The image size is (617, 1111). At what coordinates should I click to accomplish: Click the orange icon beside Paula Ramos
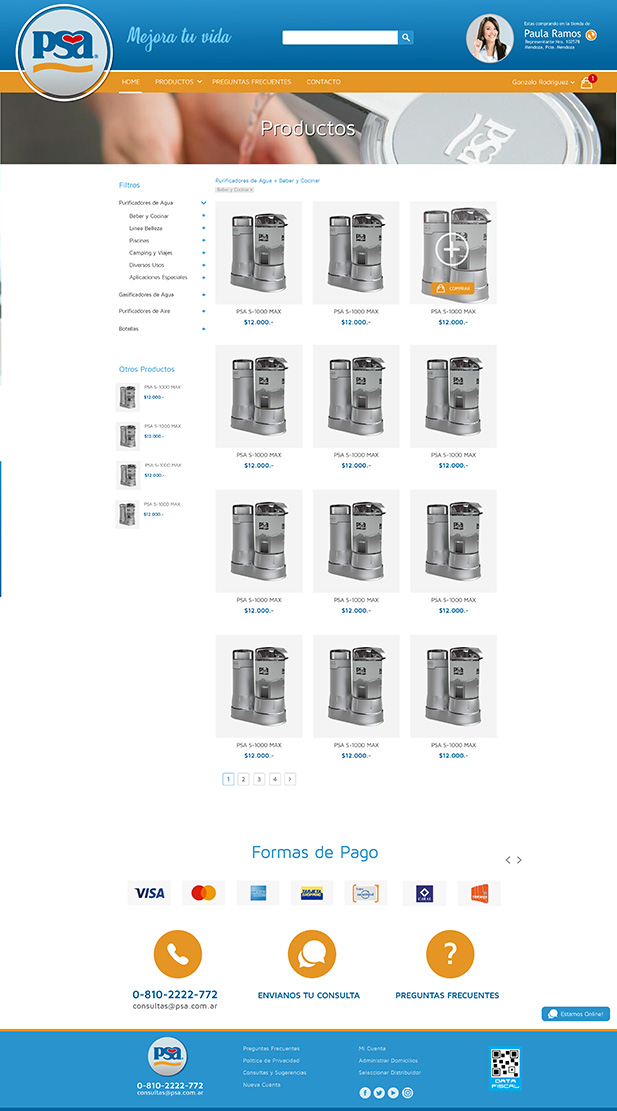(x=591, y=35)
